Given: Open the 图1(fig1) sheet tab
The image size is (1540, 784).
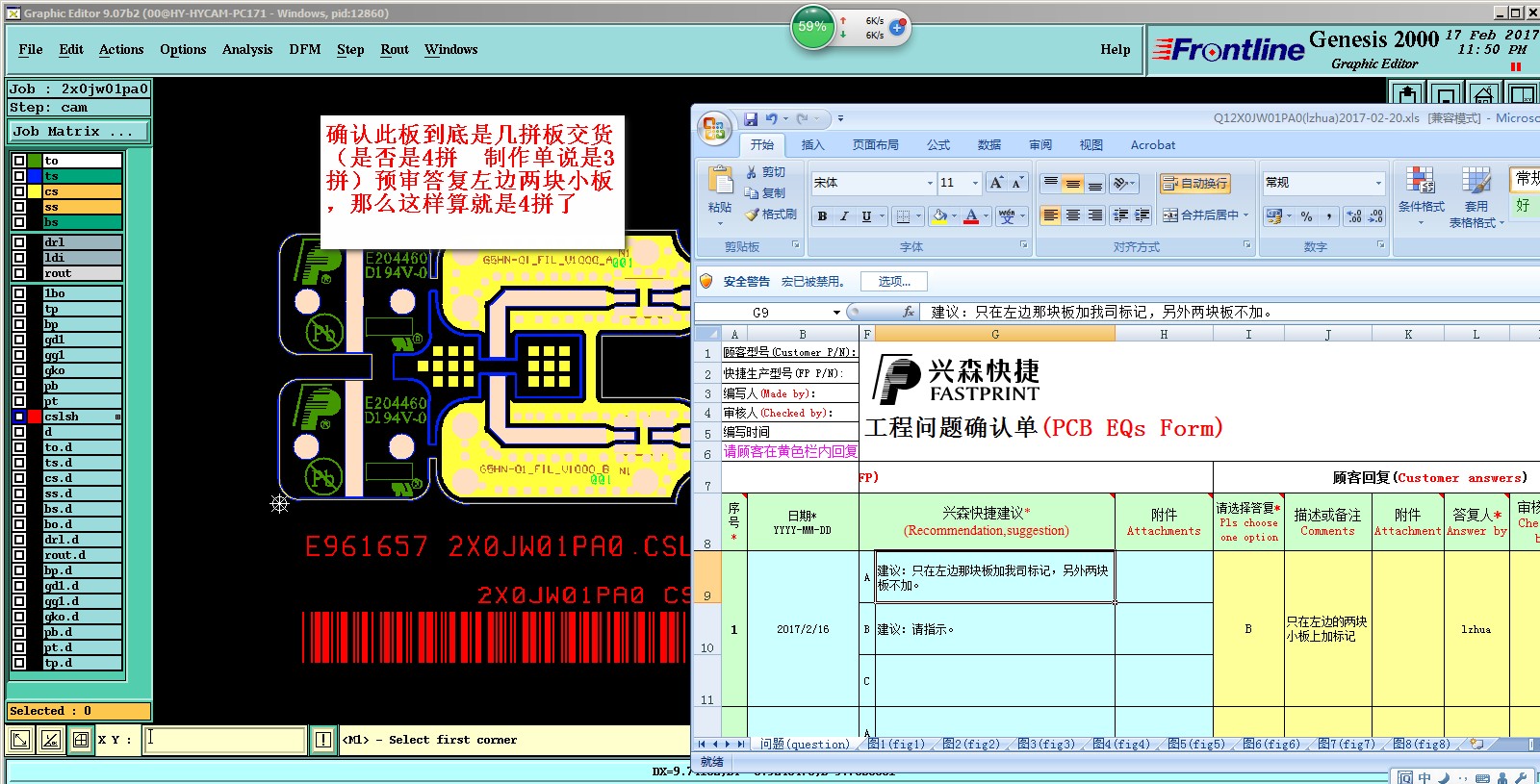Looking at the screenshot, I should pyautogui.click(x=896, y=744).
